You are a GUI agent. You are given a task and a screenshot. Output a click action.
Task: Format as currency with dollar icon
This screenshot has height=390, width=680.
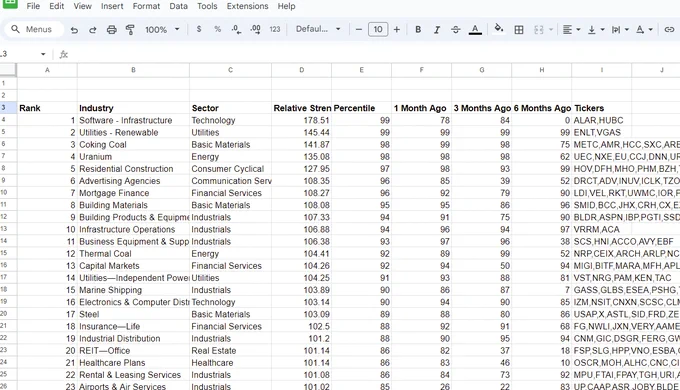click(x=199, y=29)
